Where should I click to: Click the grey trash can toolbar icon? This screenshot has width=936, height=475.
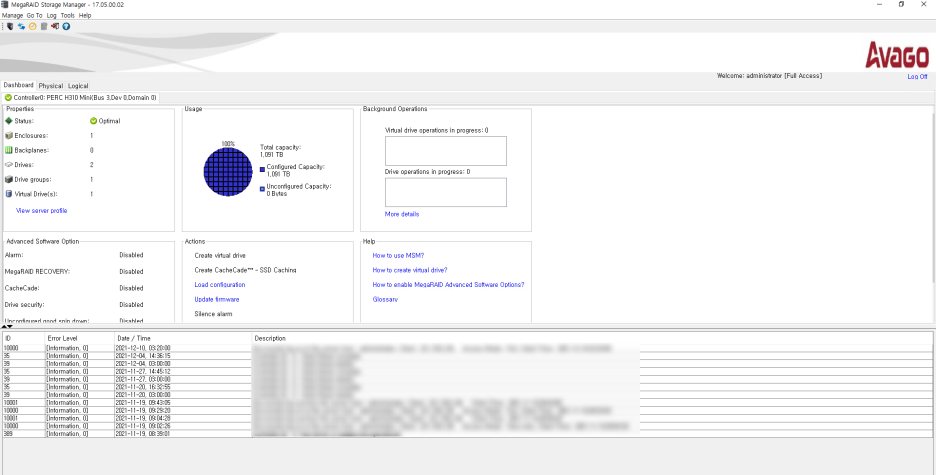[44, 26]
